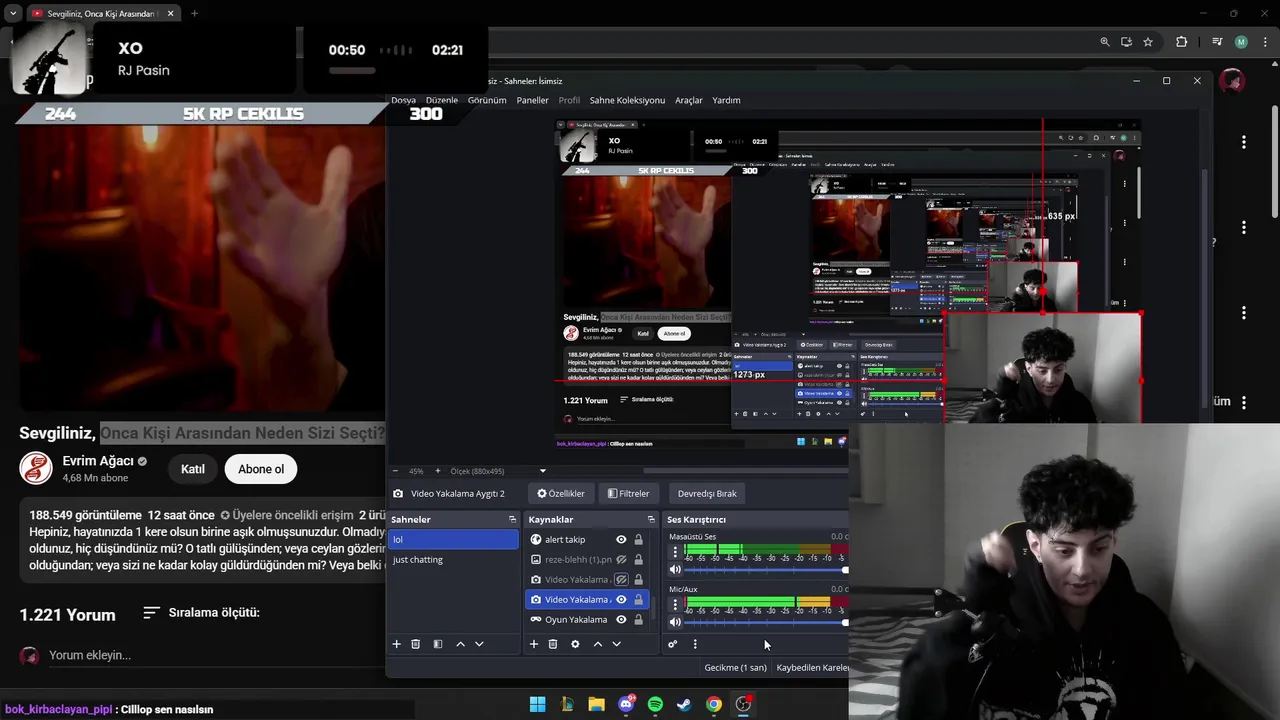Open scene filters icon in Sahneler toolbar
The height and width of the screenshot is (720, 1280).
pyautogui.click(x=437, y=644)
